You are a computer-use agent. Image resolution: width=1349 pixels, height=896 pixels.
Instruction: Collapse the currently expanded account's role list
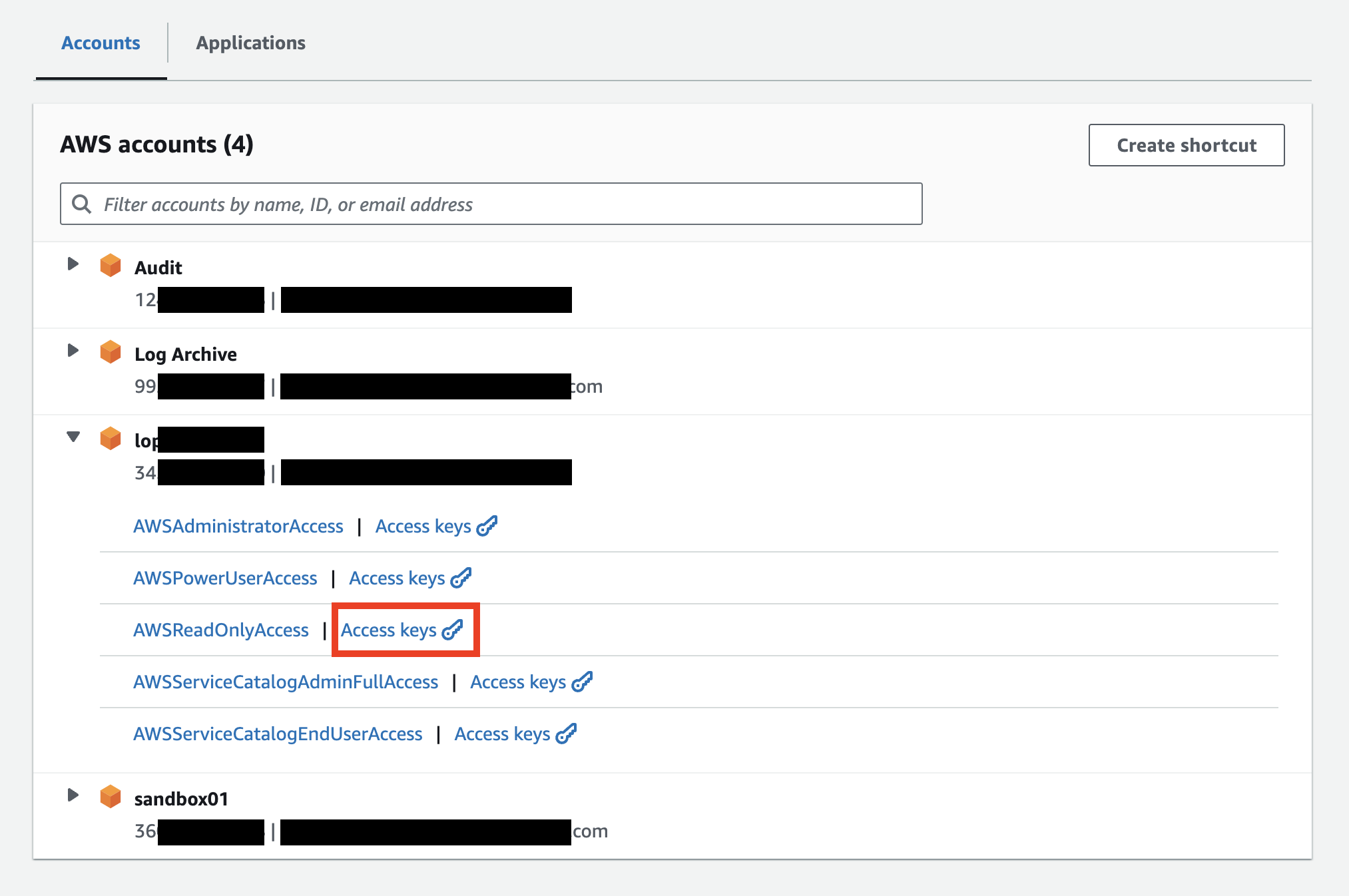point(73,437)
